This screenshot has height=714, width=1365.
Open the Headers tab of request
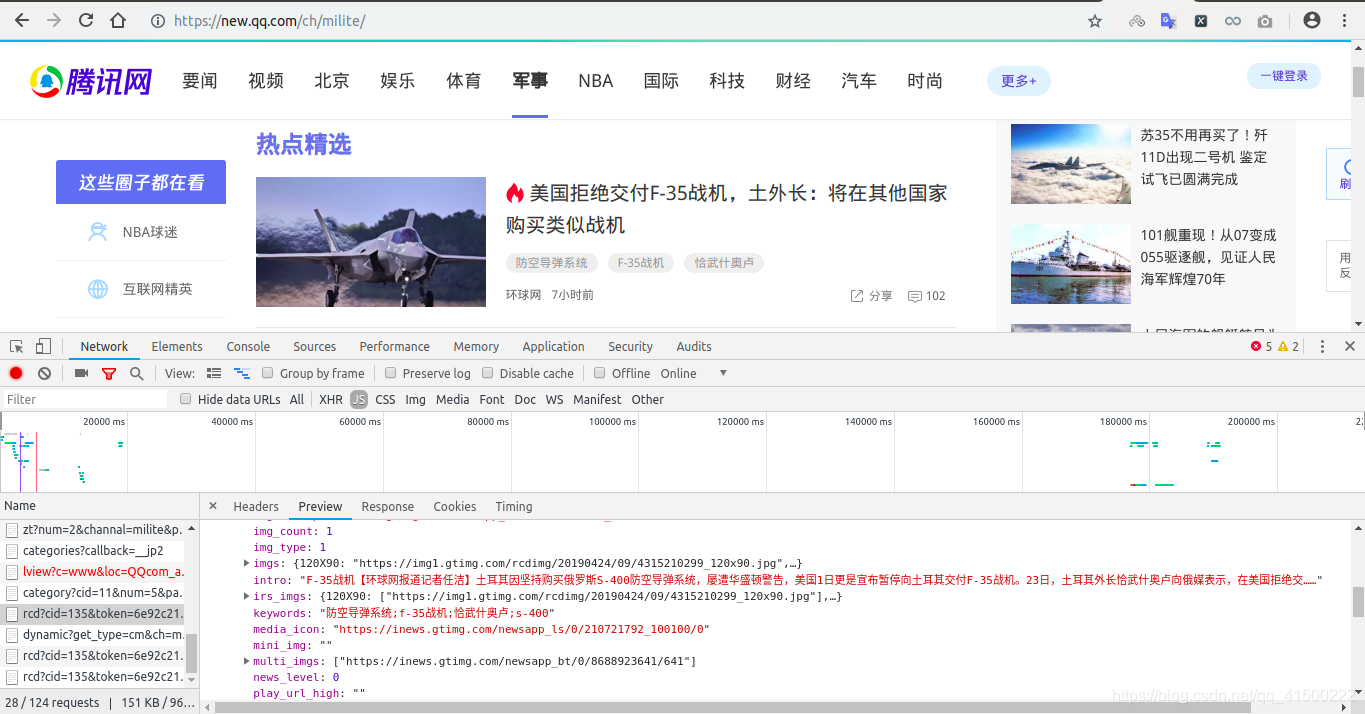tap(256, 506)
